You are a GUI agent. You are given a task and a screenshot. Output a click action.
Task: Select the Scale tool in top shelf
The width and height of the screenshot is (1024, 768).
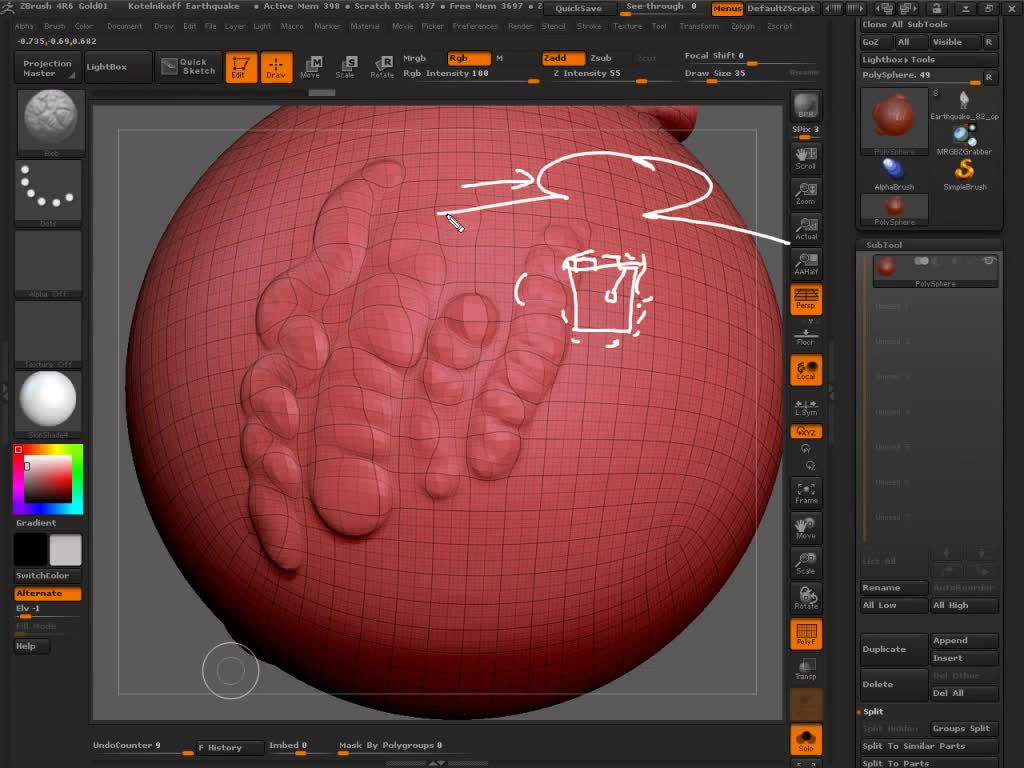pyautogui.click(x=345, y=67)
